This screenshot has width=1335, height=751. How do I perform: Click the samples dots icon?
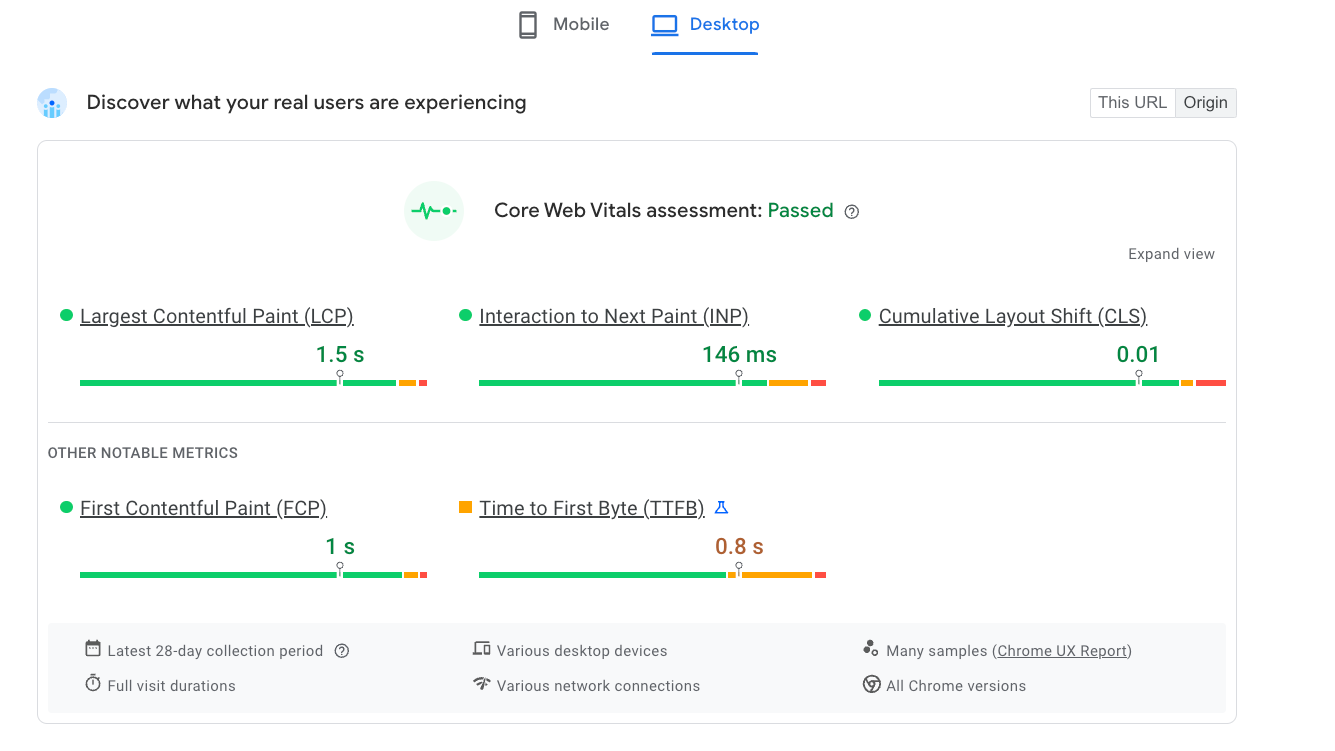870,649
